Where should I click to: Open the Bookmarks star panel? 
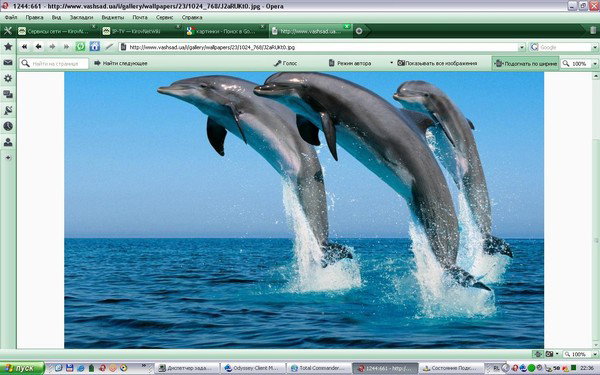[8, 47]
